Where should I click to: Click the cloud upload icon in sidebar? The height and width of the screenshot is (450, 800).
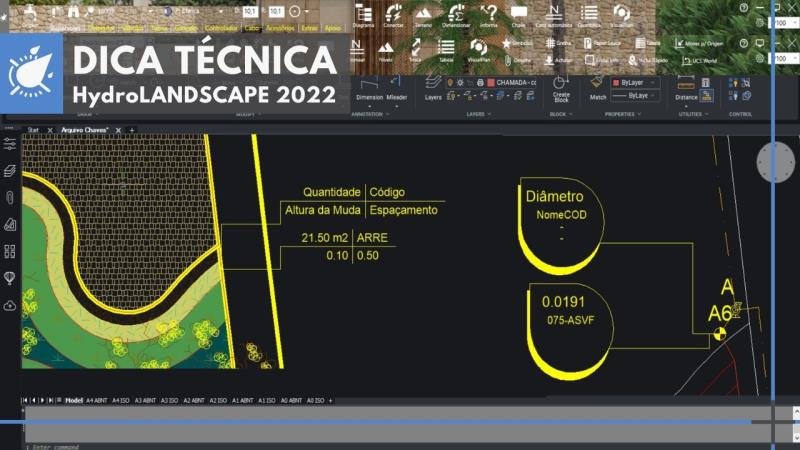pos(10,306)
